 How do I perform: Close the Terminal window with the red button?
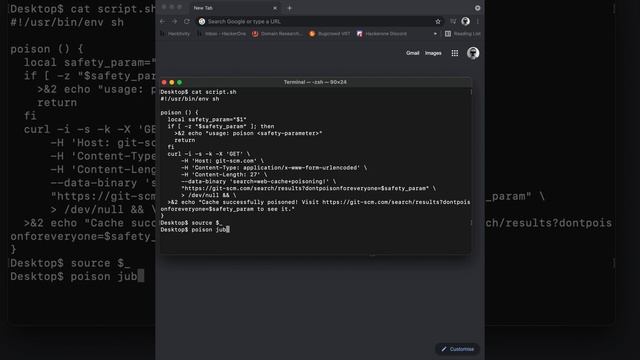coord(164,82)
